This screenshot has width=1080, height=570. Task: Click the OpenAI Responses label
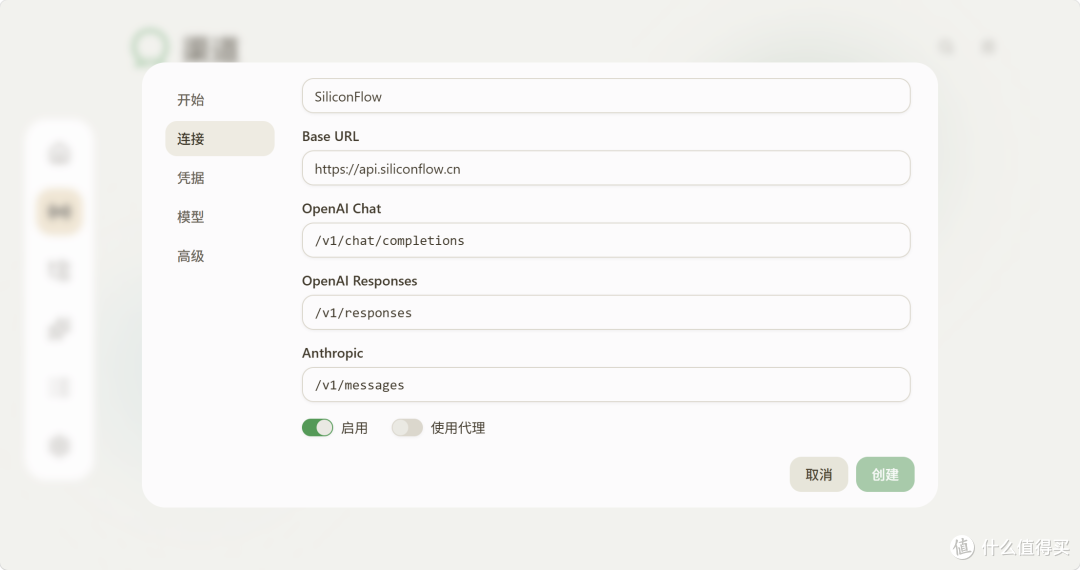coord(360,281)
